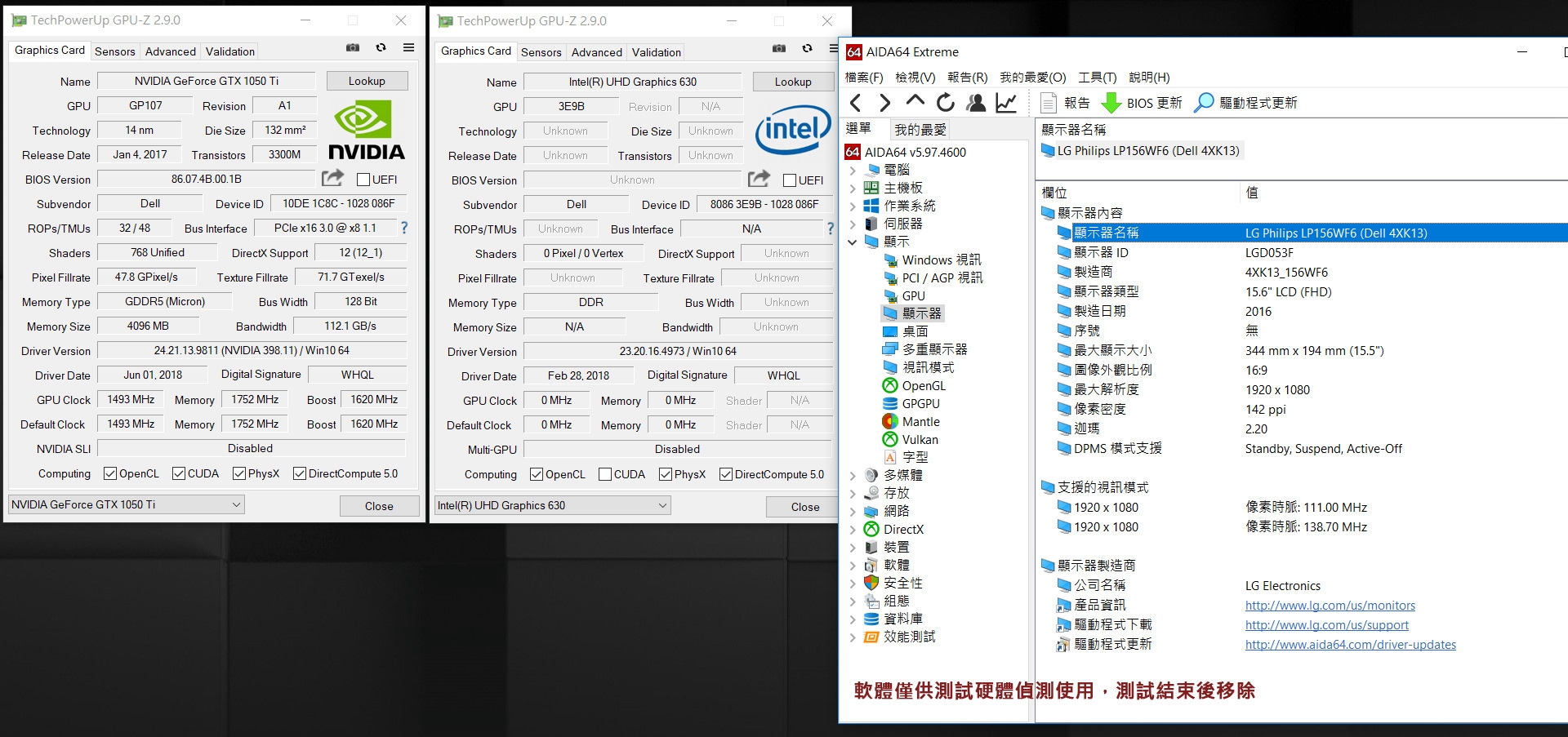Image resolution: width=1568 pixels, height=737 pixels.
Task: Click the AIDA64 user/favorites toolbar icon
Action: [976, 103]
